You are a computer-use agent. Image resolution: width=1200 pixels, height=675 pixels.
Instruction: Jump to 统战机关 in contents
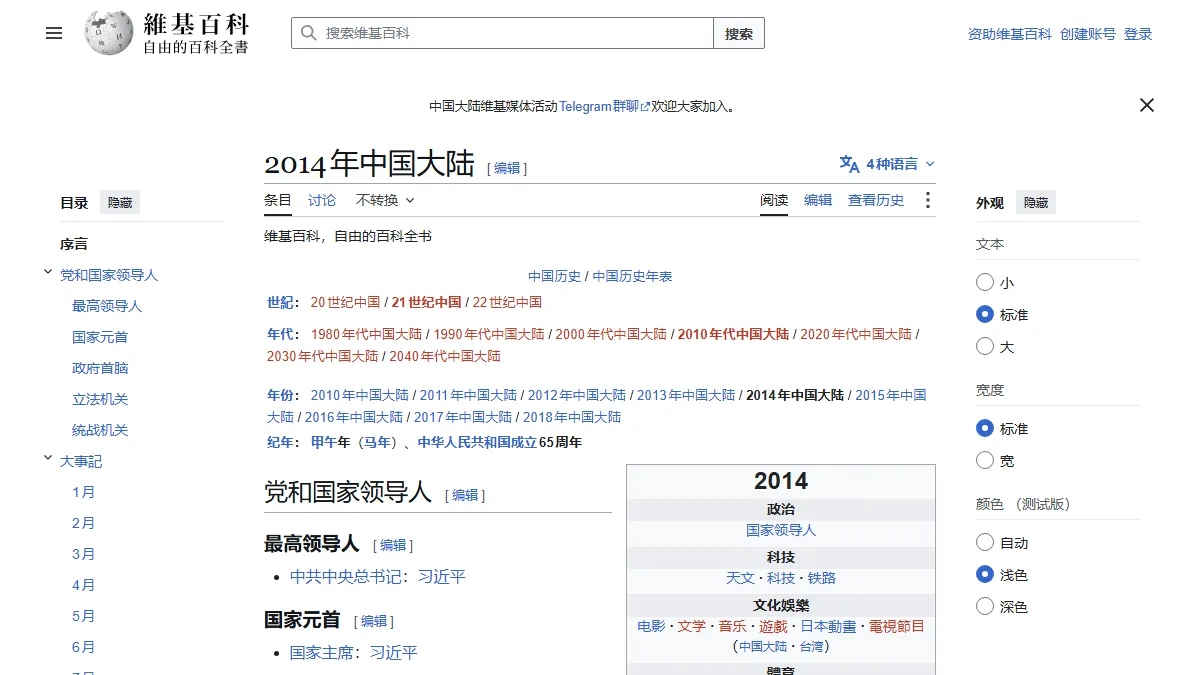point(100,430)
